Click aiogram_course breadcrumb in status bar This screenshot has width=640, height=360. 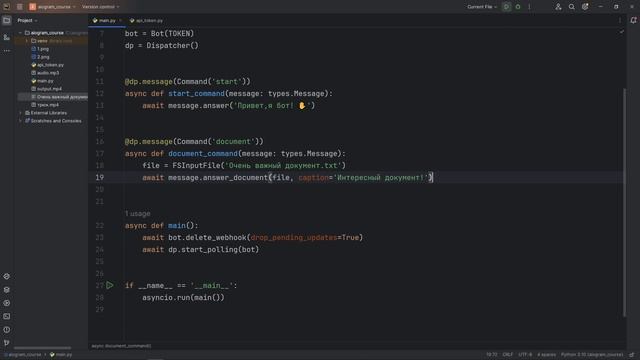[x=23, y=355]
